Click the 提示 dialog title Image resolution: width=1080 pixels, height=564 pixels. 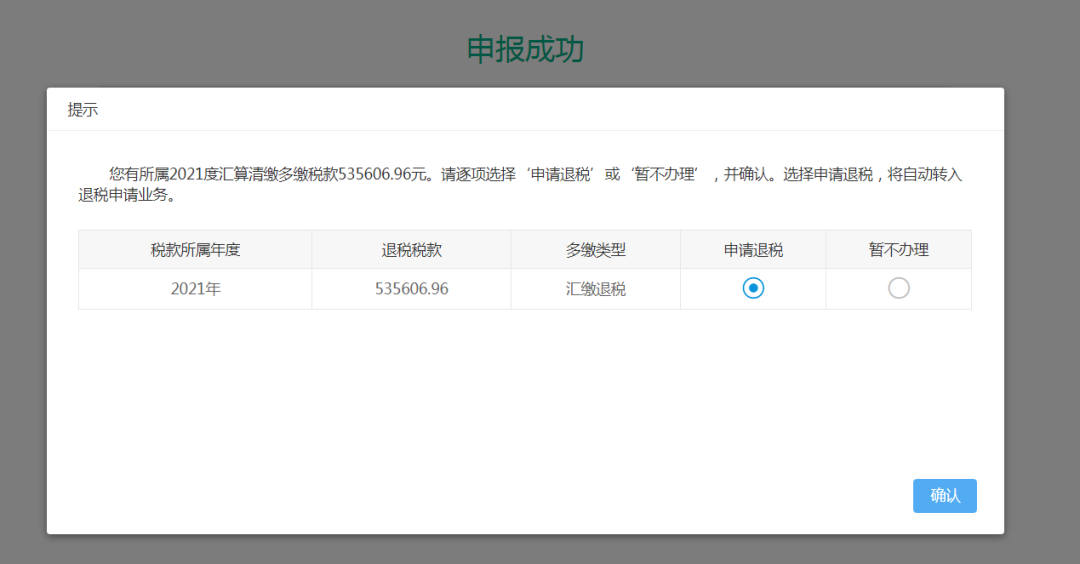83,110
